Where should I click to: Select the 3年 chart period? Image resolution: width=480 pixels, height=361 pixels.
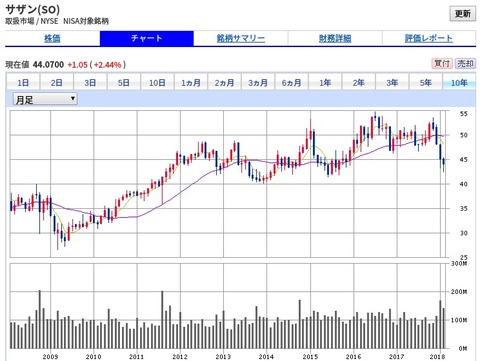(392, 82)
